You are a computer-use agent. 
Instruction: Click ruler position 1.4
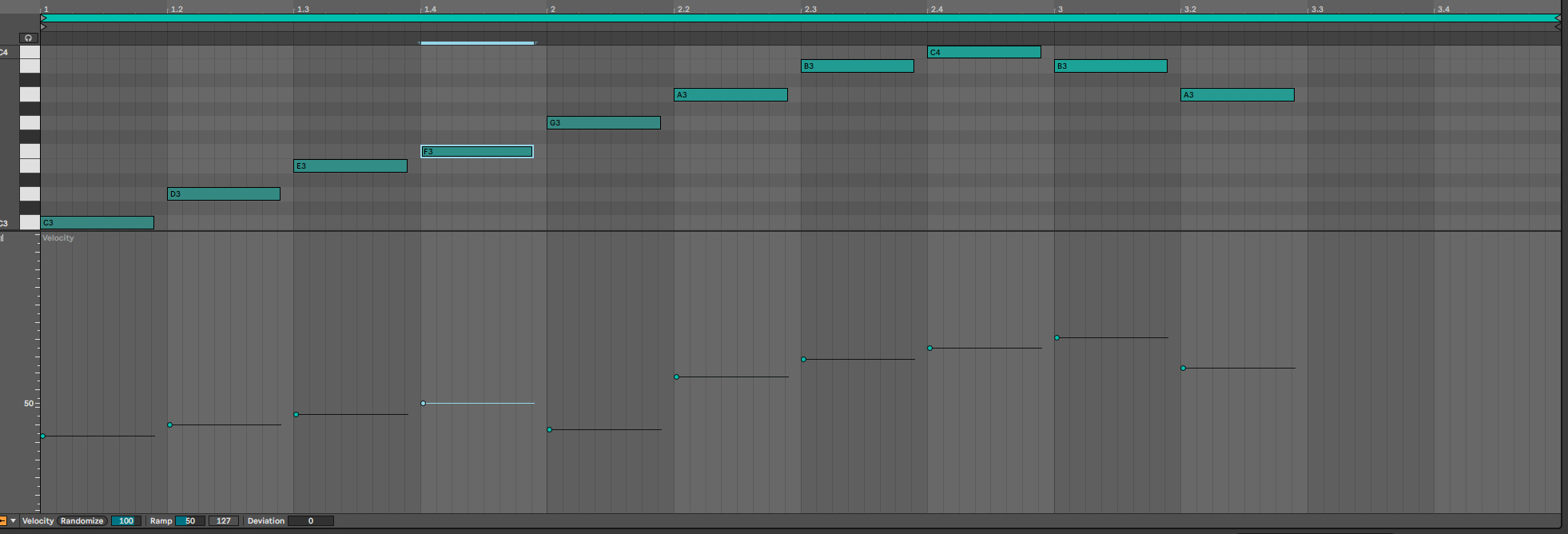430,10
